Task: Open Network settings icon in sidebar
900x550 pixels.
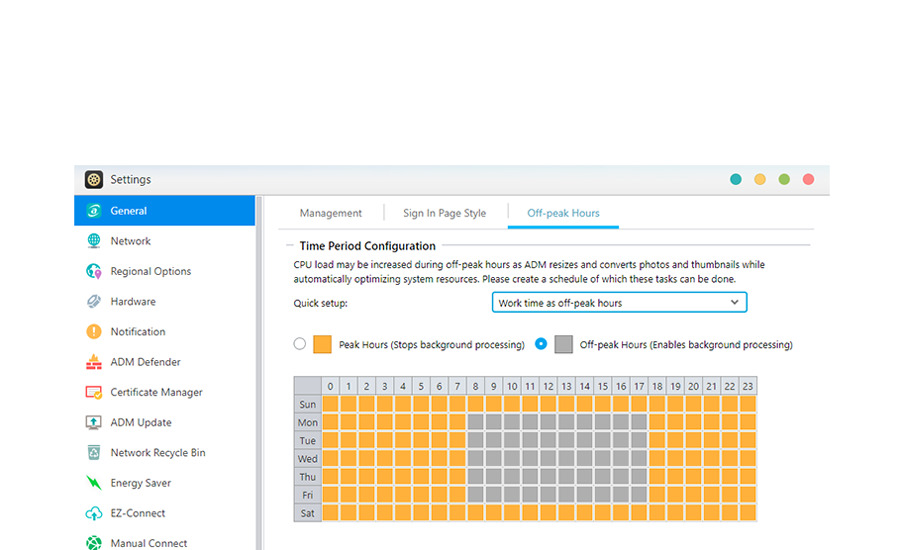Action: click(x=94, y=241)
